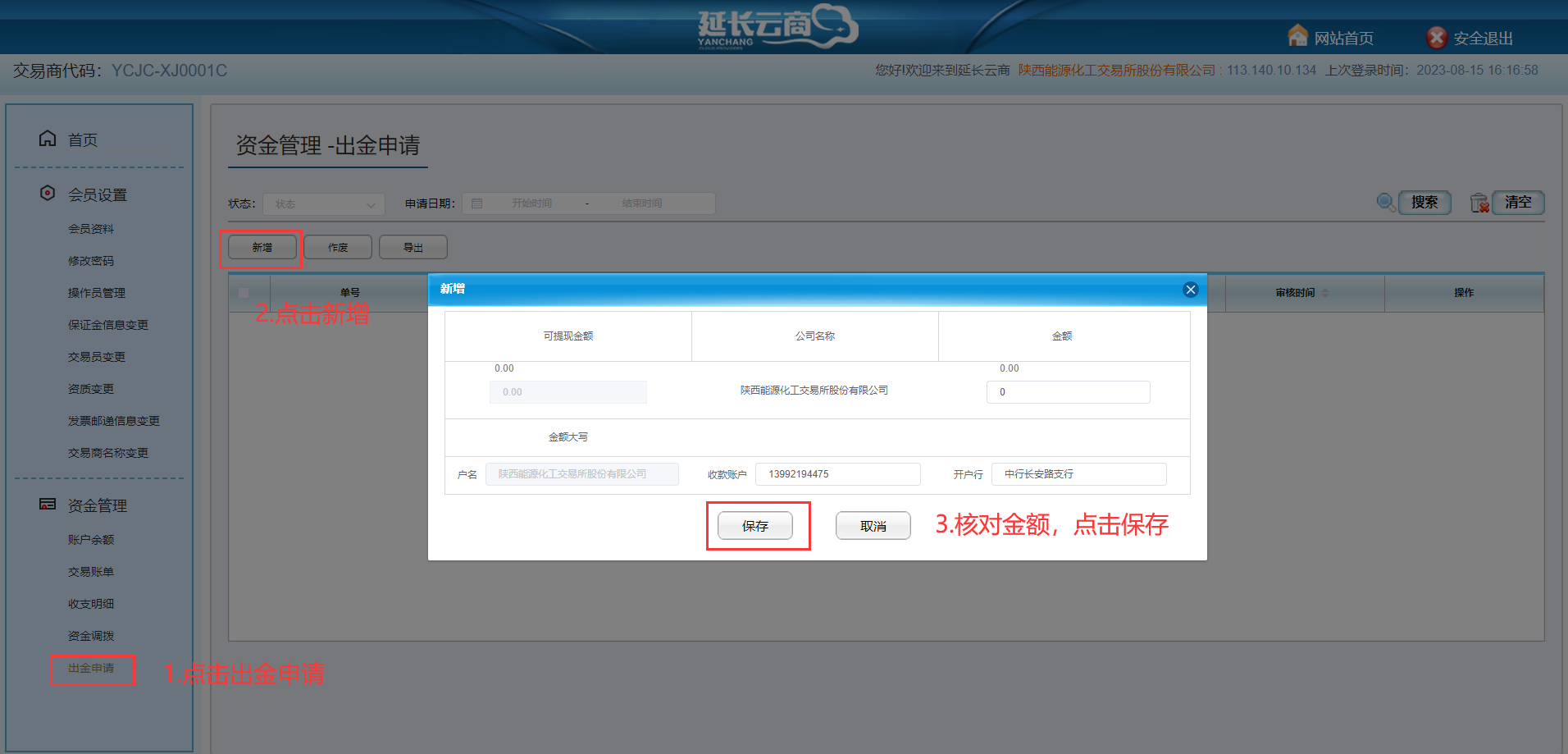Open 操作员管理 menu item
Image resolution: width=1568 pixels, height=754 pixels.
pos(97,293)
